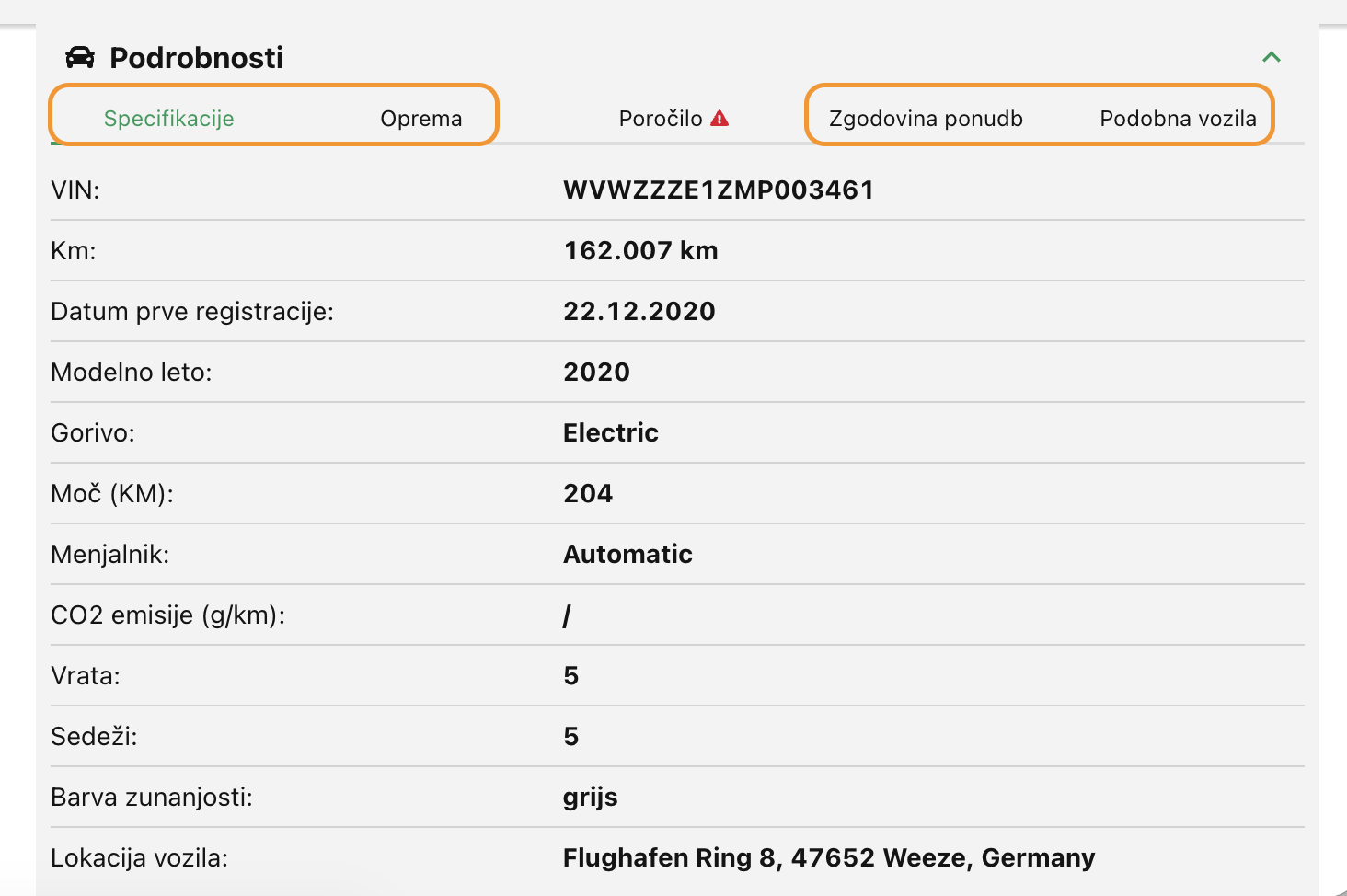The image size is (1347, 896).
Task: Click the CO2 emisije slash value
Action: click(567, 615)
